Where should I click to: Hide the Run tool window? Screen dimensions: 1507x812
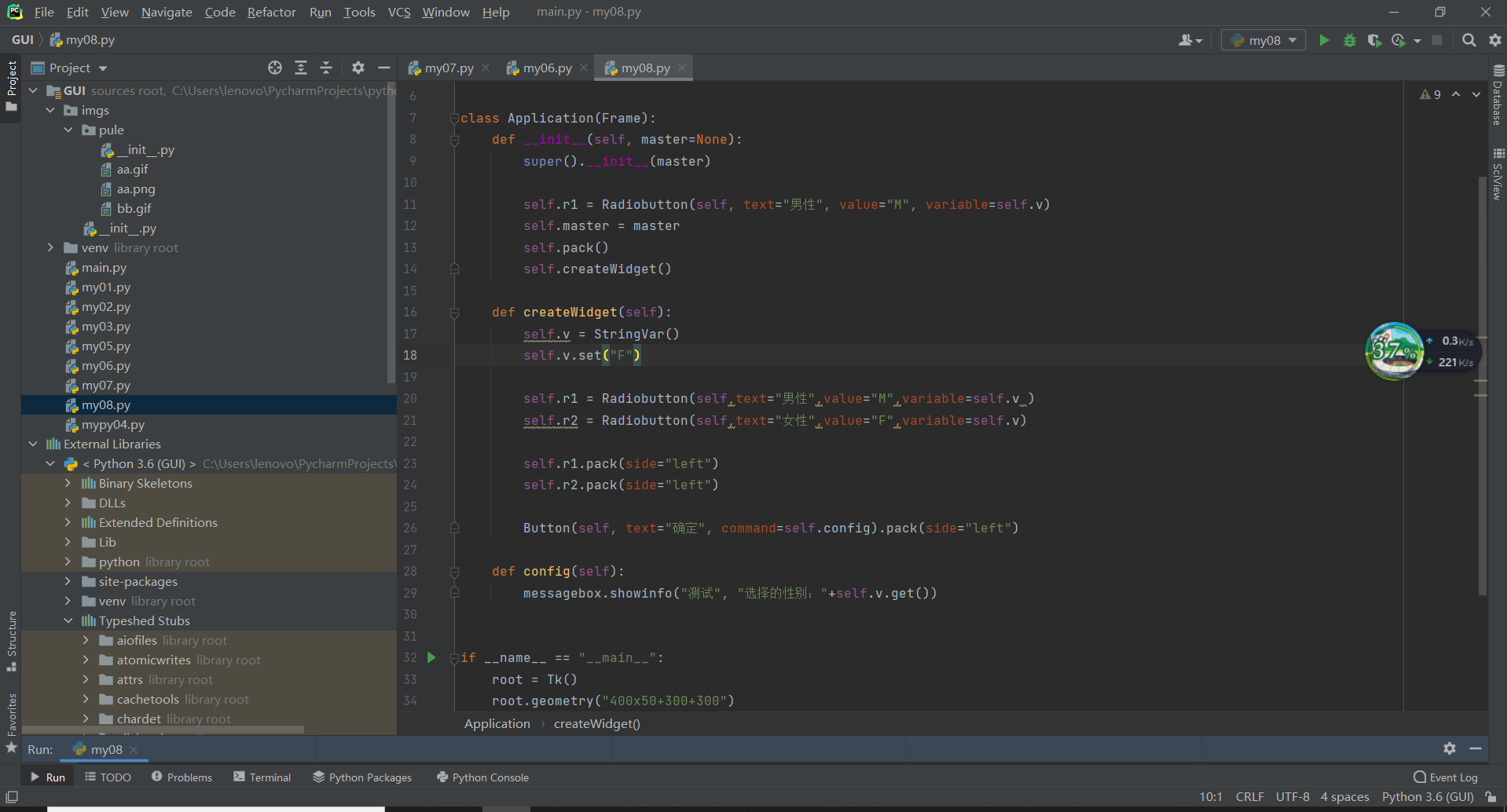1476,748
